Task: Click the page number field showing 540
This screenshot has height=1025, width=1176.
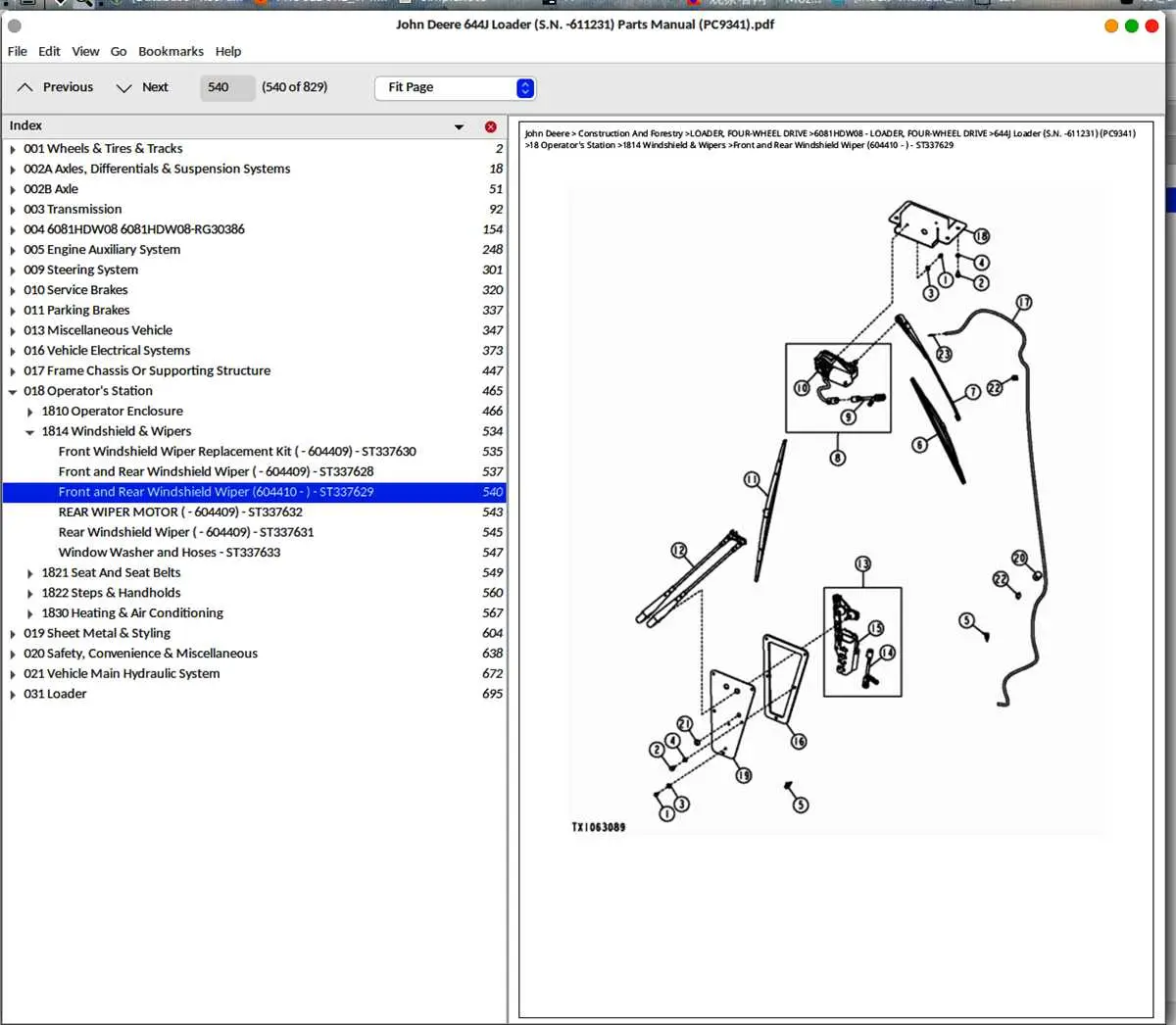Action: [x=227, y=87]
